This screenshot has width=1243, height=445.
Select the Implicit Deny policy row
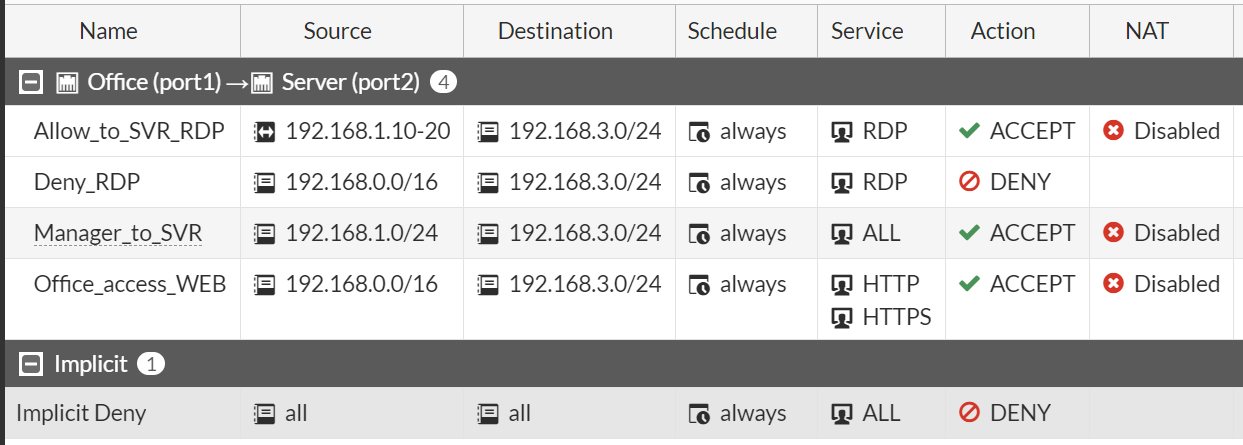(81, 413)
